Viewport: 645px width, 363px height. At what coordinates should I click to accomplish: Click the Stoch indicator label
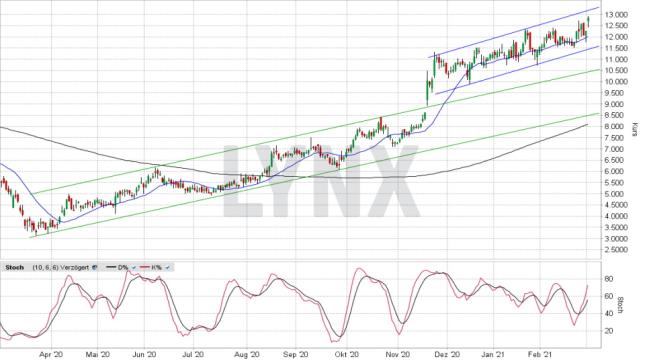[14, 268]
